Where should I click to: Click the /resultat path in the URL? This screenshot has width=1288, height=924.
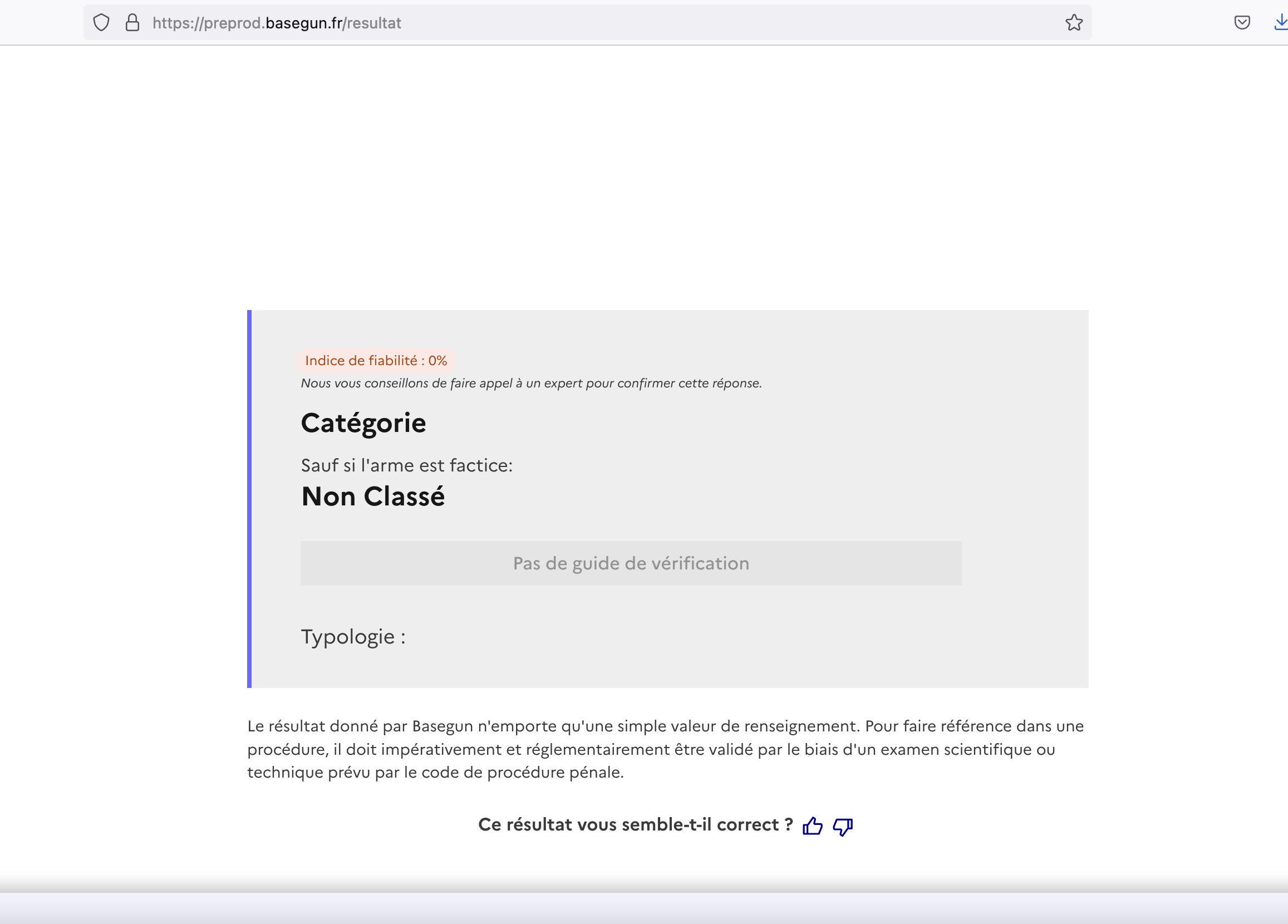373,23
